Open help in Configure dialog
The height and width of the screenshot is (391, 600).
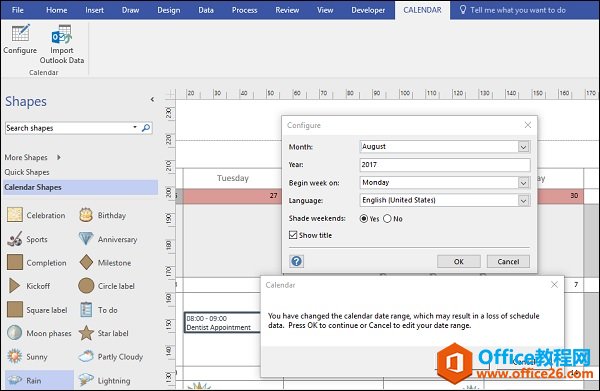(x=297, y=261)
